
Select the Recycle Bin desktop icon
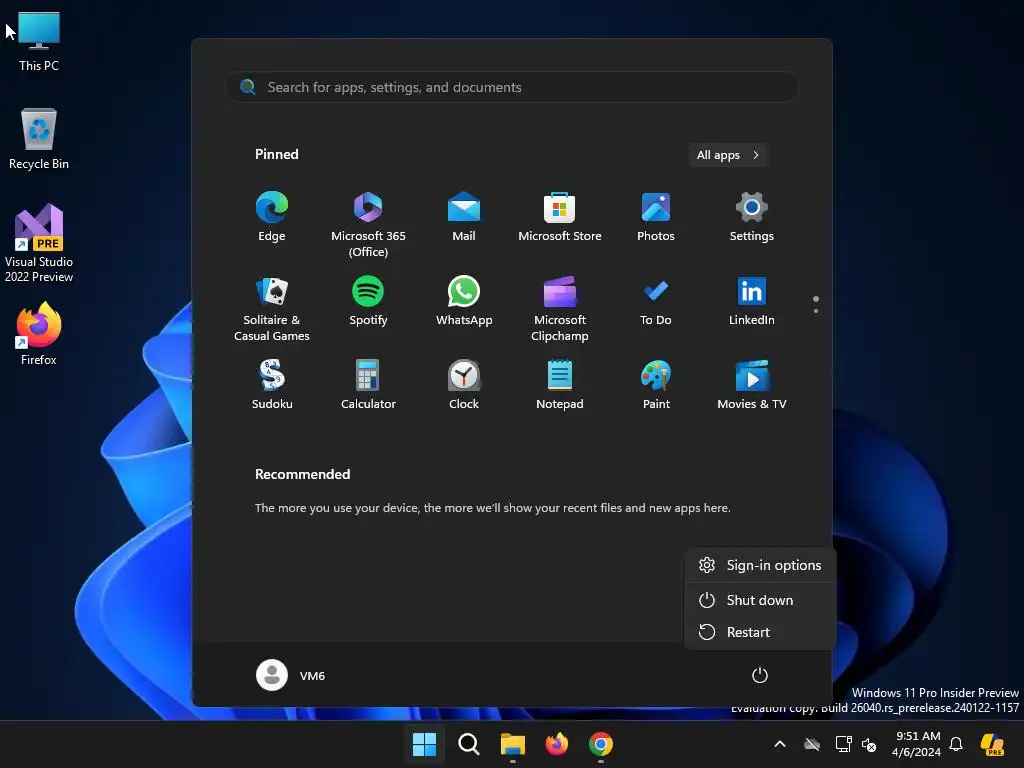coord(39,139)
